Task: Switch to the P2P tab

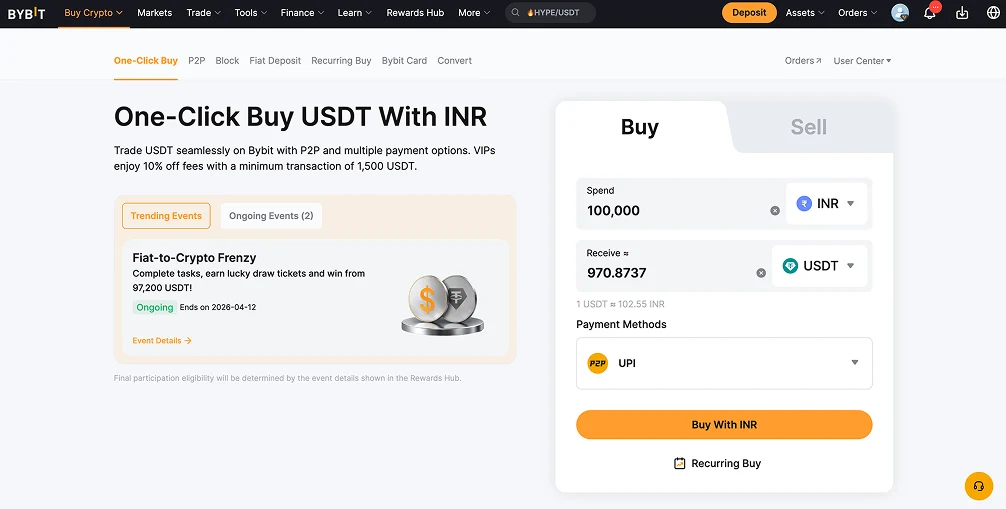Action: (x=196, y=61)
